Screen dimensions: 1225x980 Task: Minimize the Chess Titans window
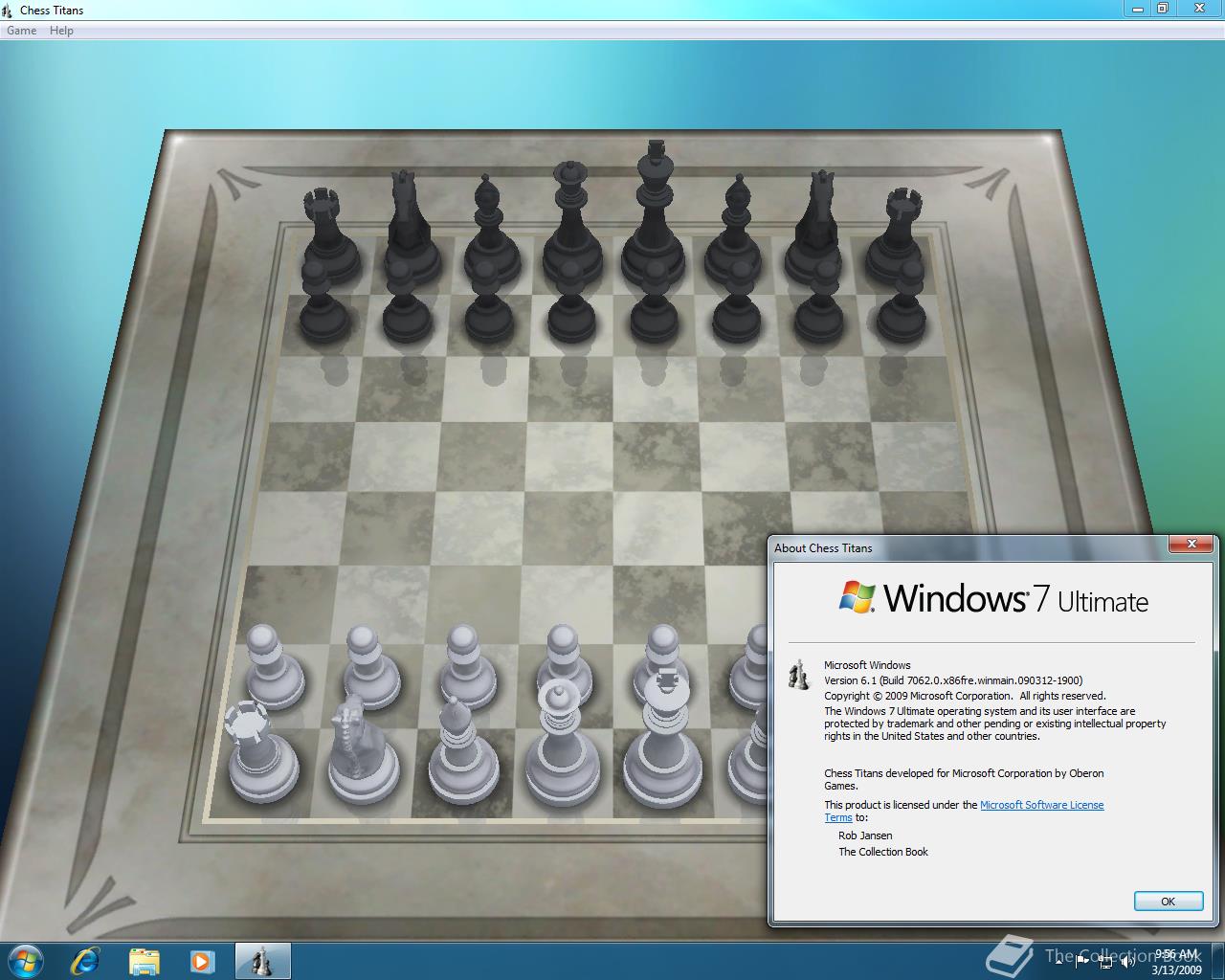[1136, 8]
